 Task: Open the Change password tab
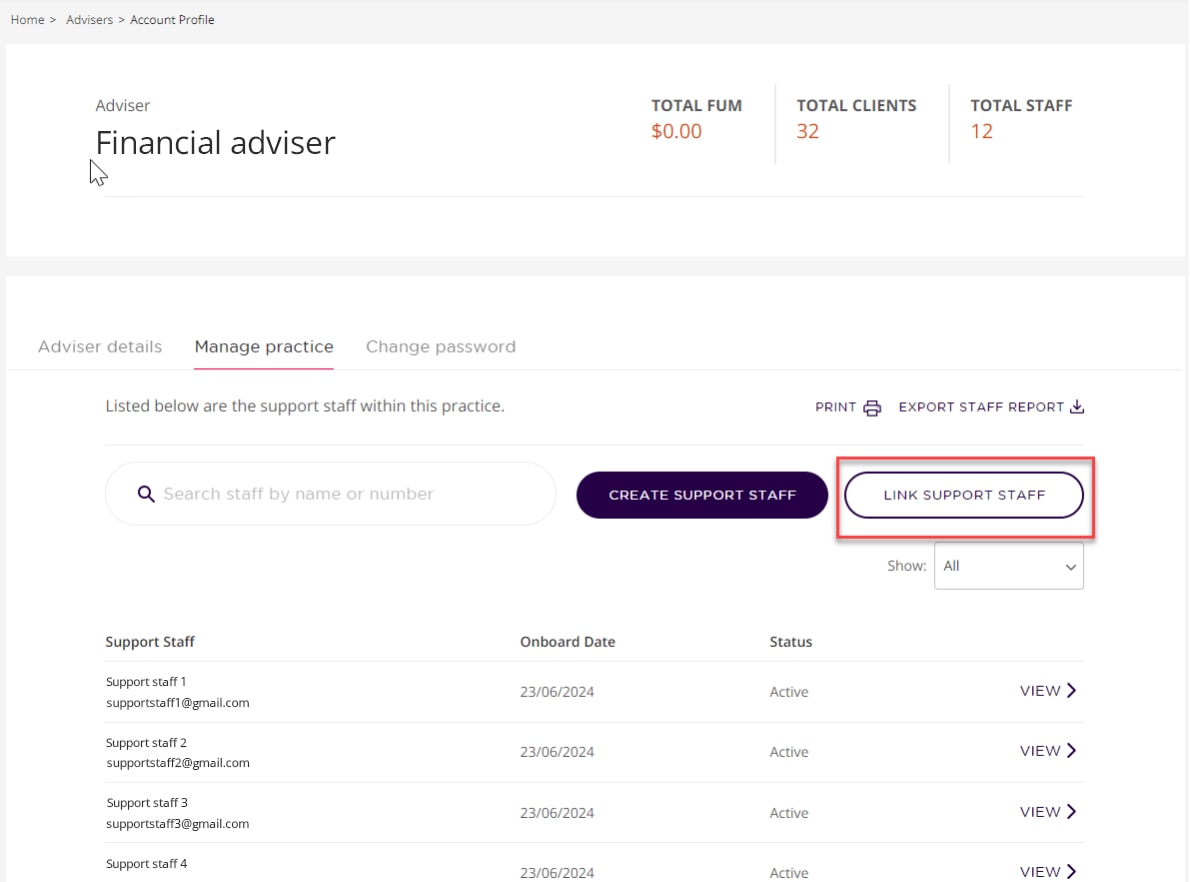tap(441, 347)
